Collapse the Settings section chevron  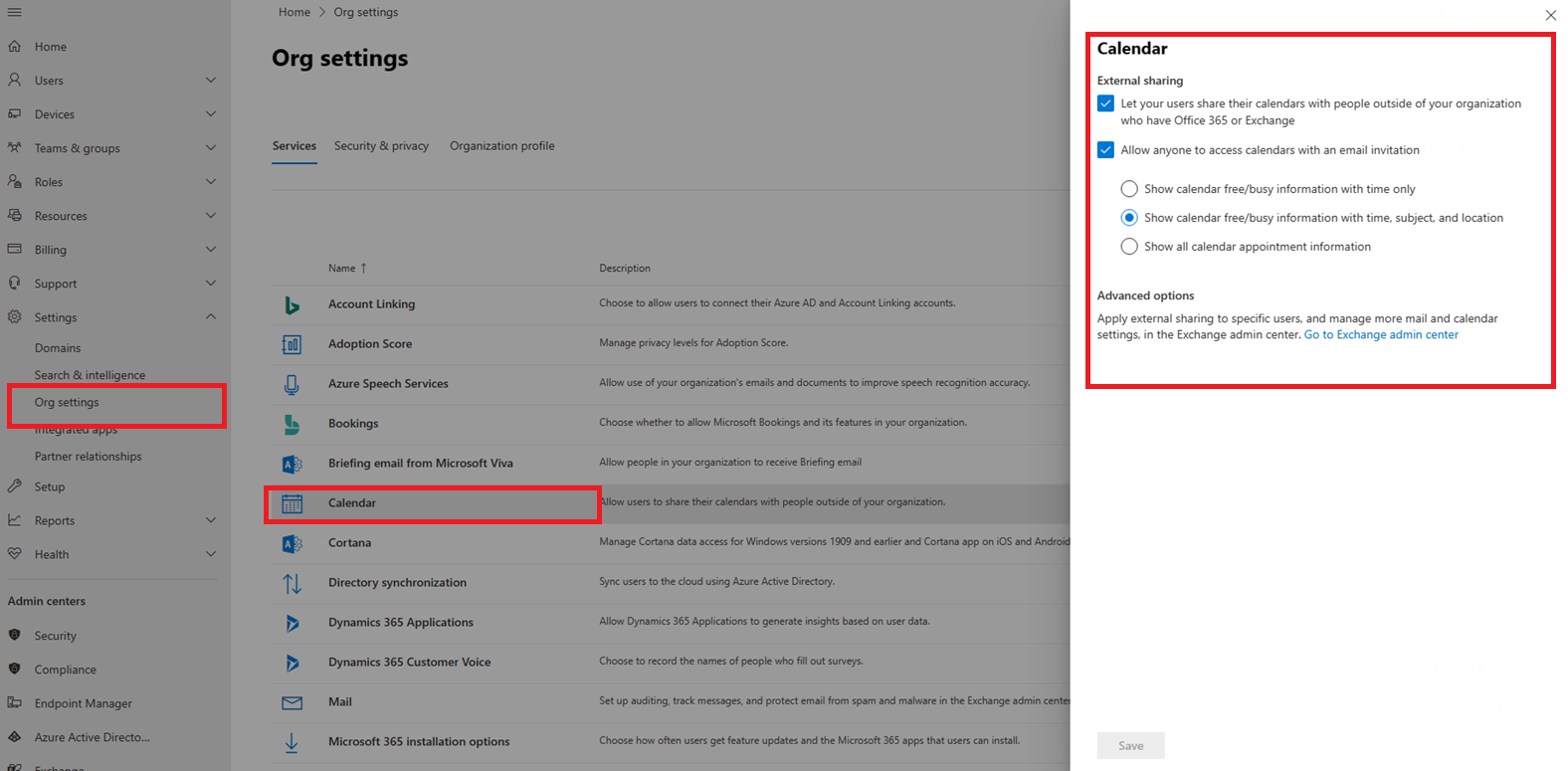tap(210, 316)
